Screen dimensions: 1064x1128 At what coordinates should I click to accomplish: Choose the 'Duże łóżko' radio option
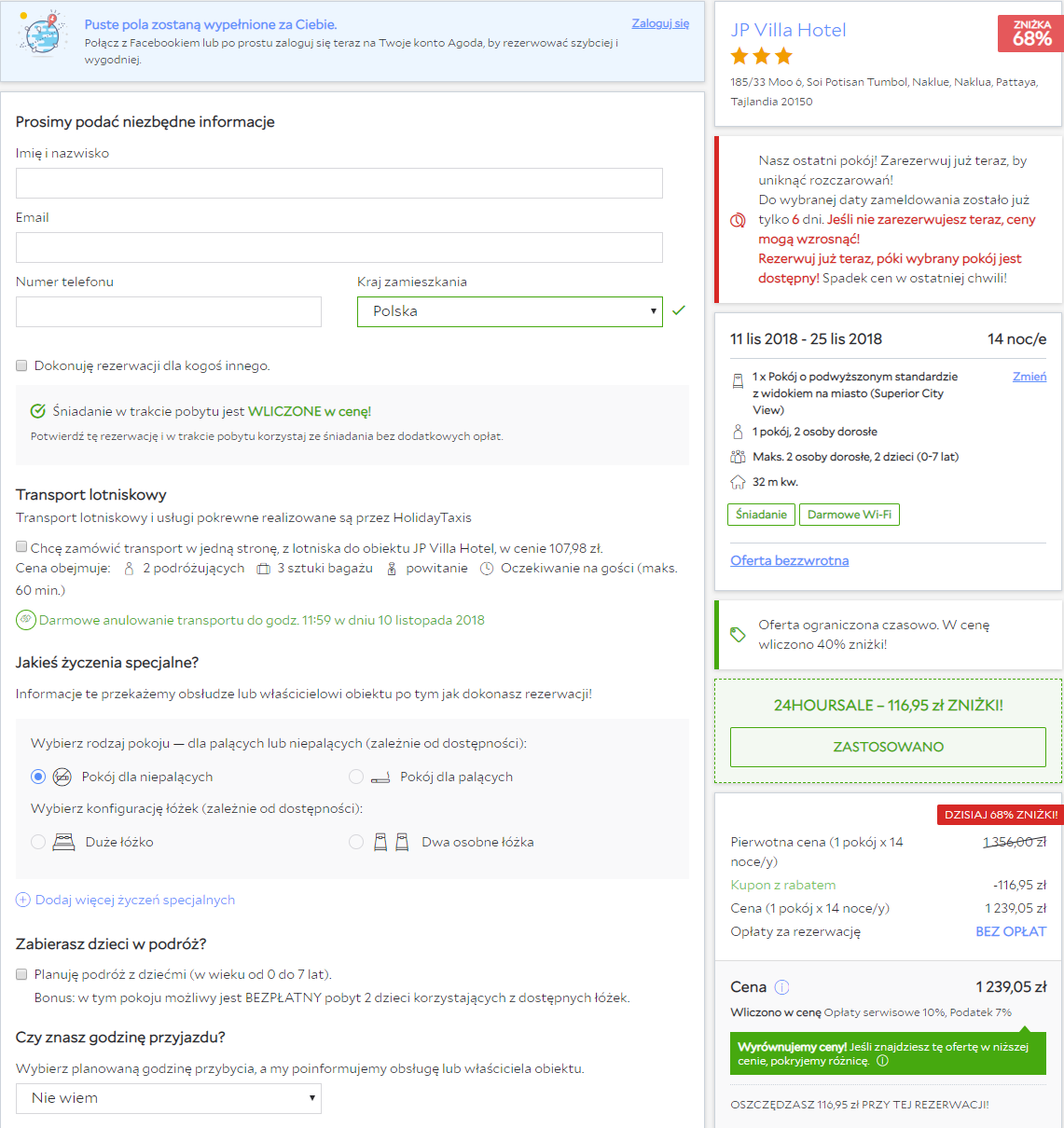point(38,842)
